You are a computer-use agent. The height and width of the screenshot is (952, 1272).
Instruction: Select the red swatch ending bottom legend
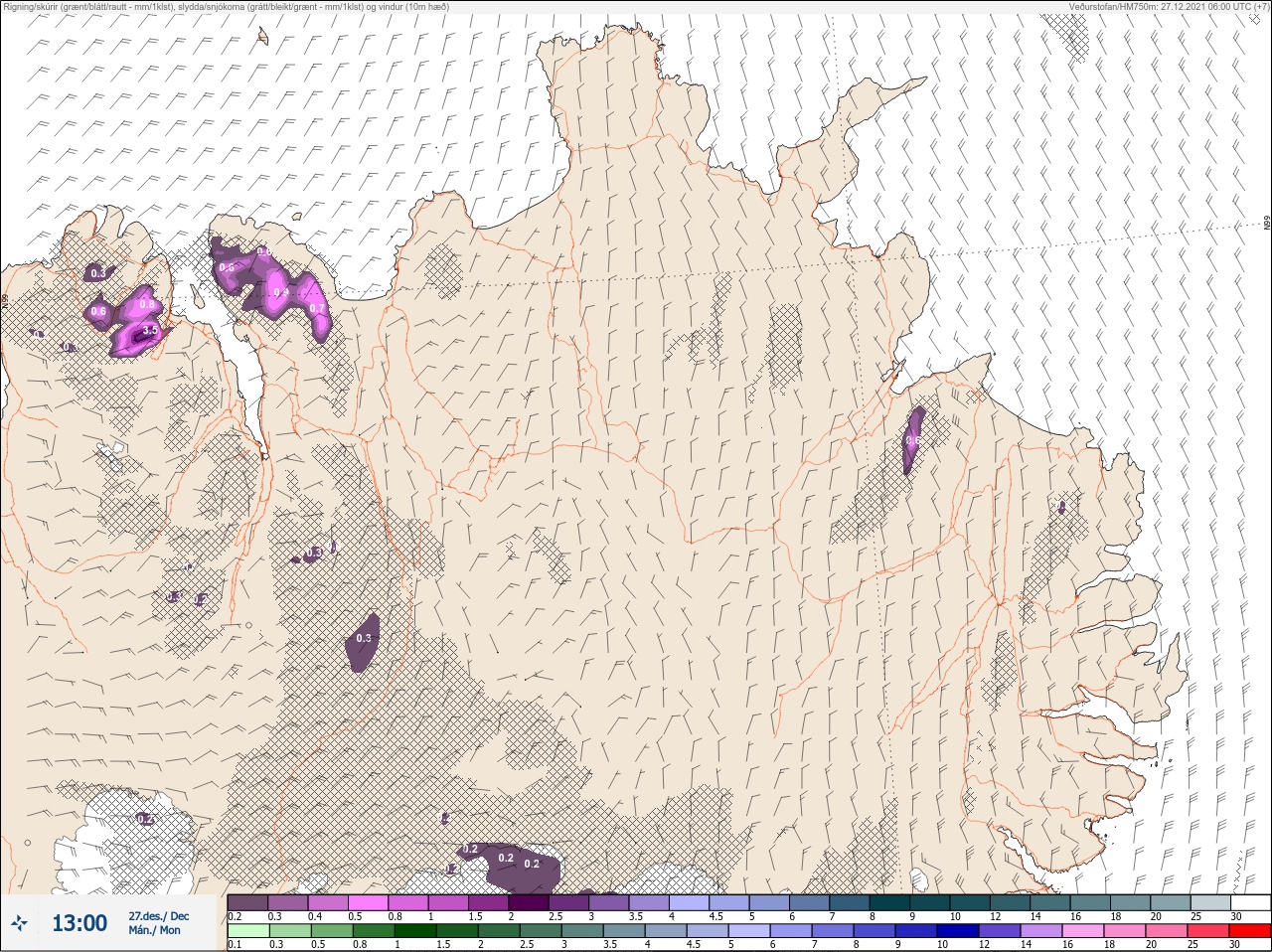tap(1252, 931)
